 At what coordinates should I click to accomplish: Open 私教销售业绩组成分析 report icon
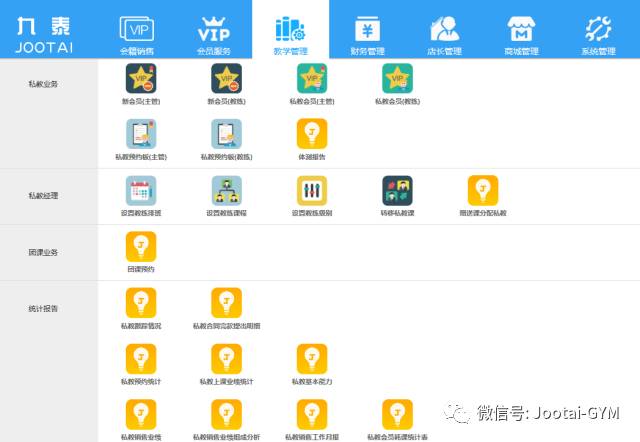(227, 415)
